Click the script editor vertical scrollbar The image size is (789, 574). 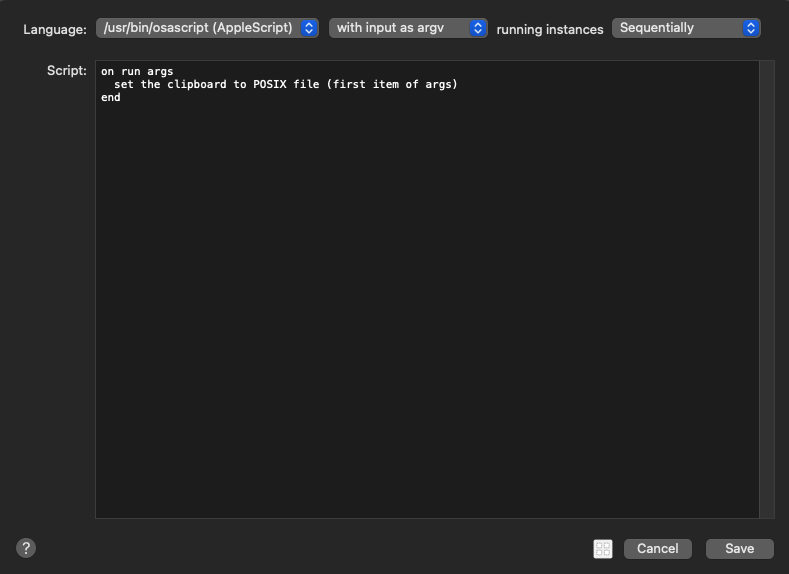pyautogui.click(x=767, y=289)
